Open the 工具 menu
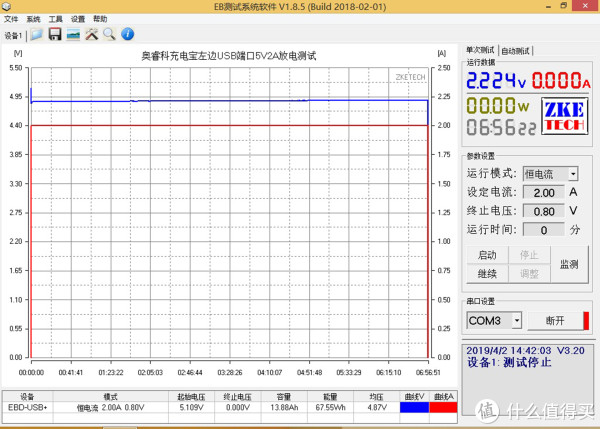The image size is (600, 429). 55,19
